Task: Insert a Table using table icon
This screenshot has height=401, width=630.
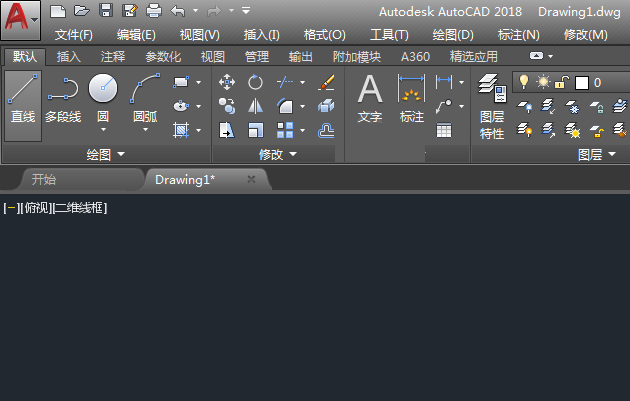Action: 444,130
